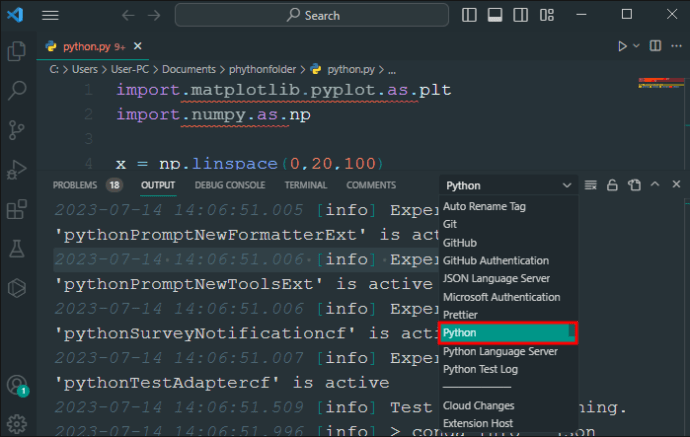Open output log in editor
This screenshot has width=690, height=437.
(x=634, y=185)
